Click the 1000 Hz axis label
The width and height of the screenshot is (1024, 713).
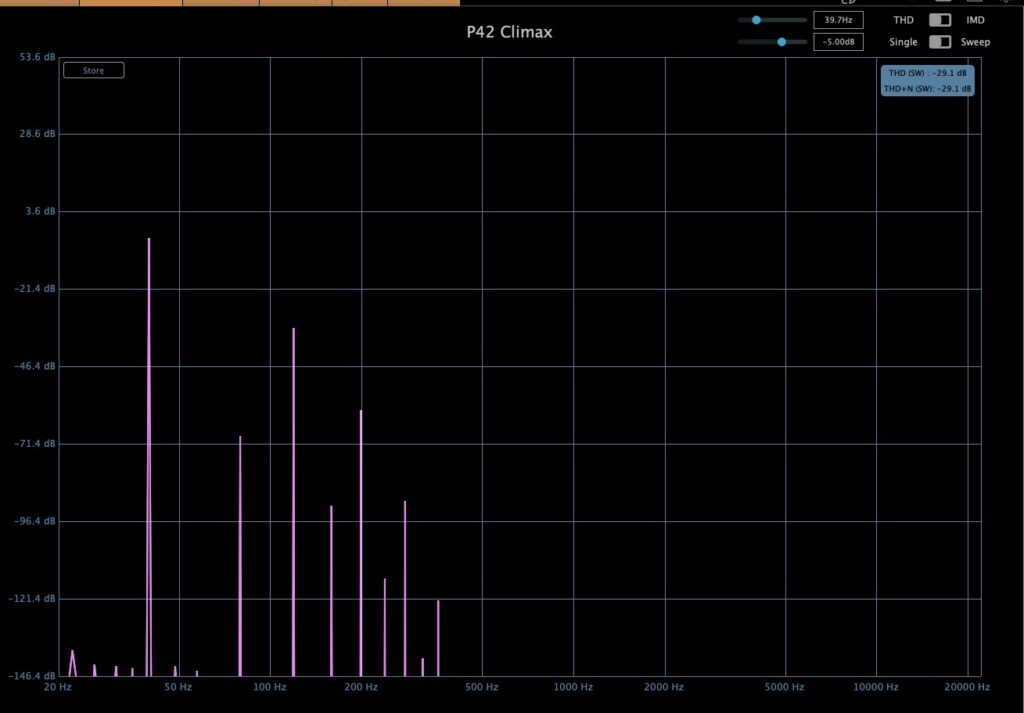(573, 687)
